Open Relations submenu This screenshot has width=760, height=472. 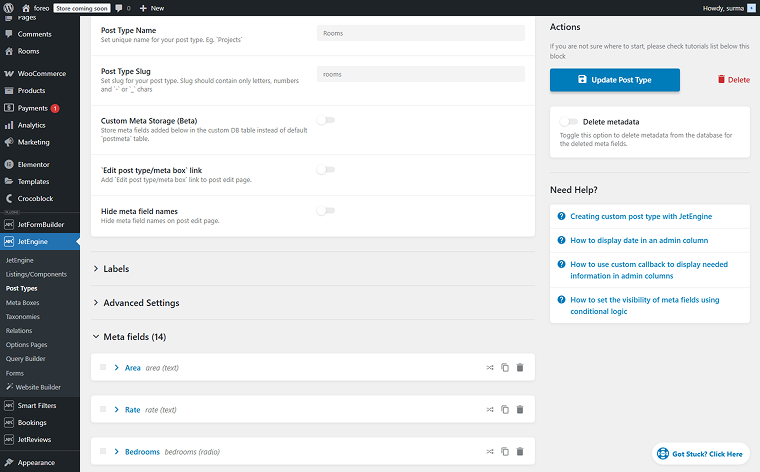point(19,330)
